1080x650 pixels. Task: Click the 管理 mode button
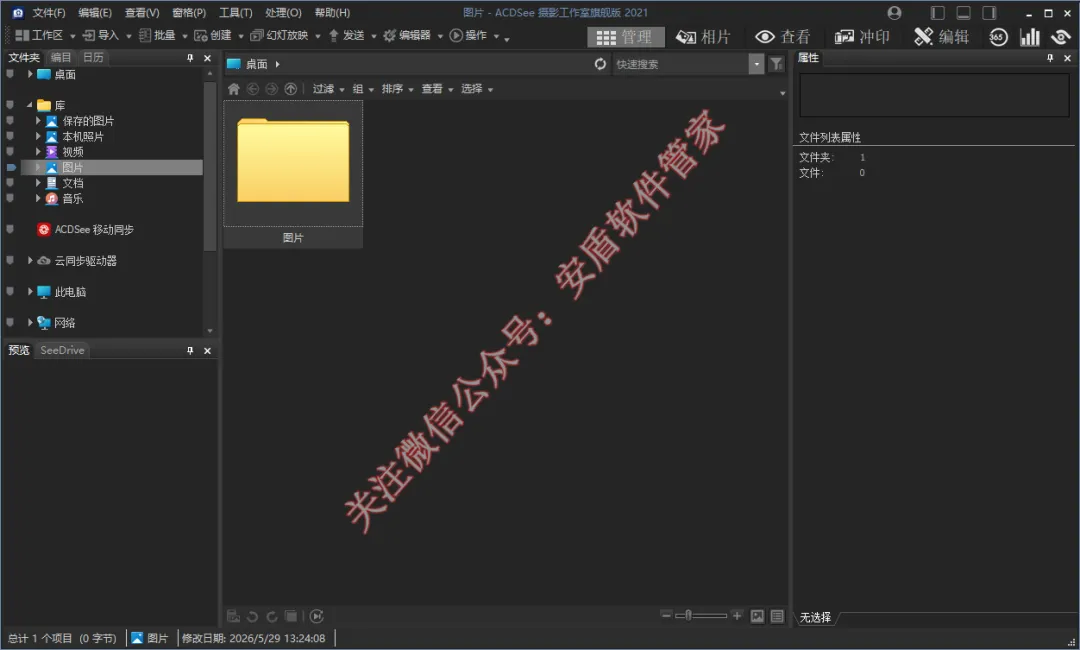[x=625, y=37]
